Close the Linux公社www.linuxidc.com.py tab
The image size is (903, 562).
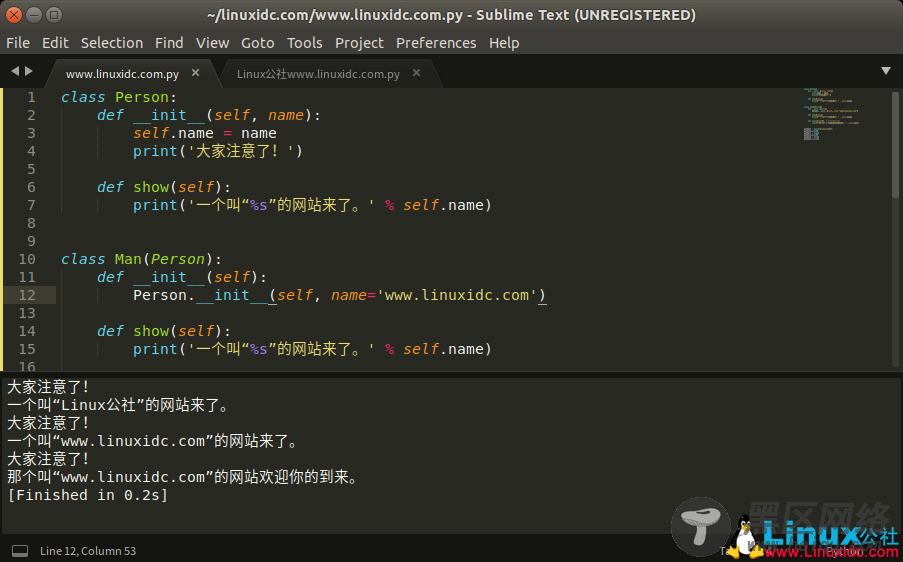[x=416, y=73]
